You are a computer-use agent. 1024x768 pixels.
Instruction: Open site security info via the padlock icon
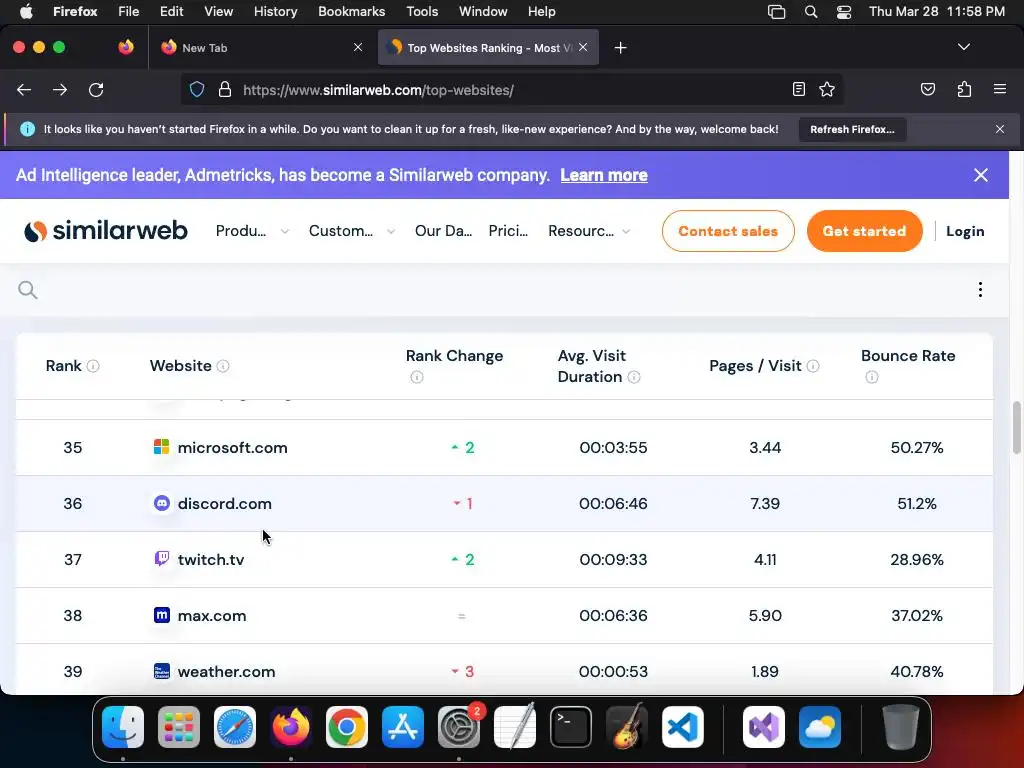pos(225,89)
